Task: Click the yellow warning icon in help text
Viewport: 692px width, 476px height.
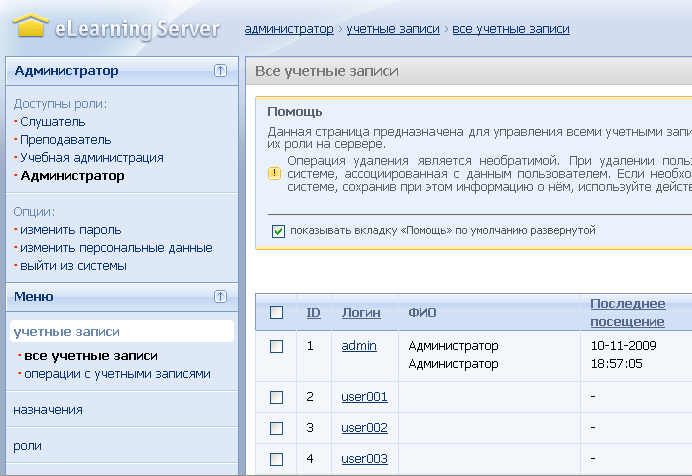Action: [274, 172]
